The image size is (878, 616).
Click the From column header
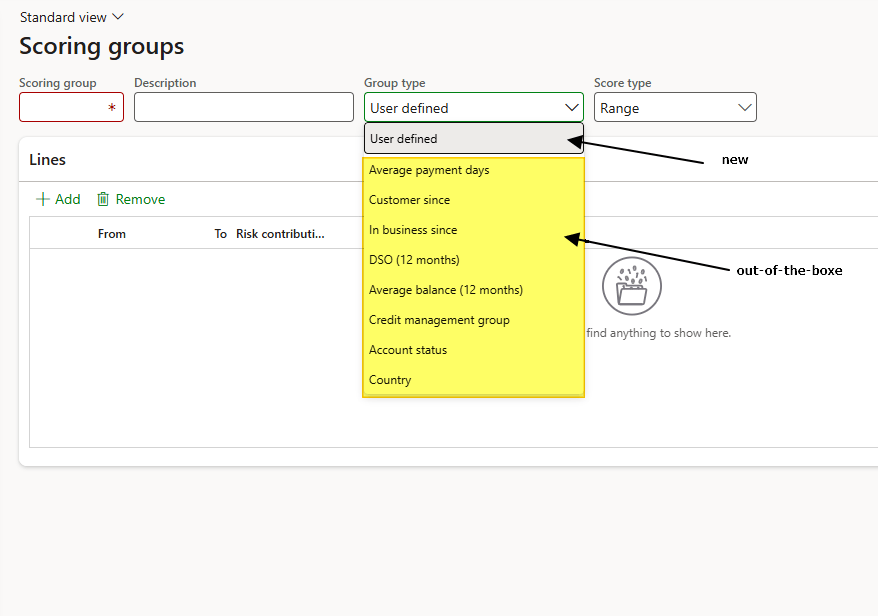[112, 234]
